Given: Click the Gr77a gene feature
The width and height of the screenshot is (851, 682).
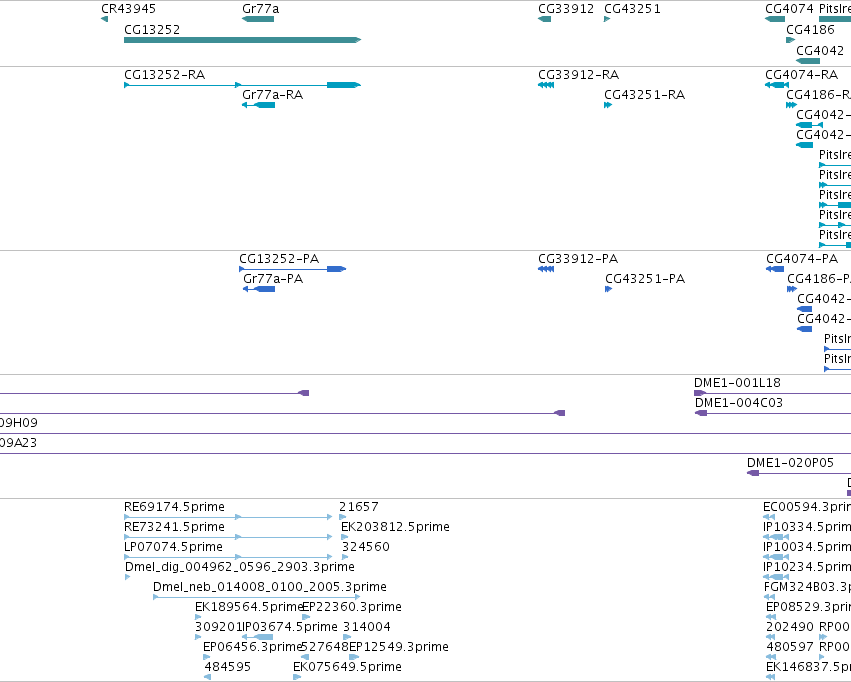Looking at the screenshot, I should (x=258, y=19).
